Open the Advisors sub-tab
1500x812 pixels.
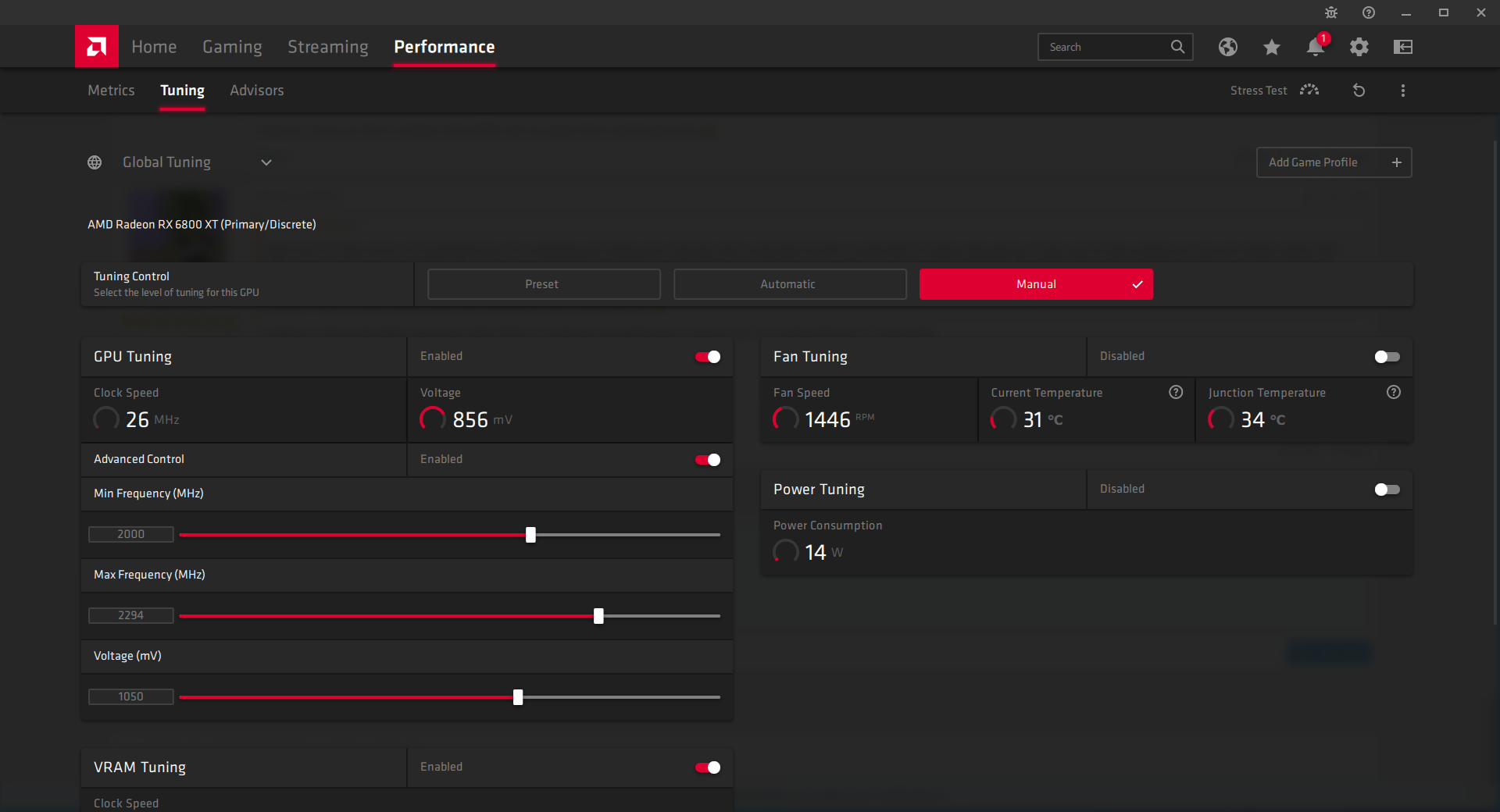point(257,91)
